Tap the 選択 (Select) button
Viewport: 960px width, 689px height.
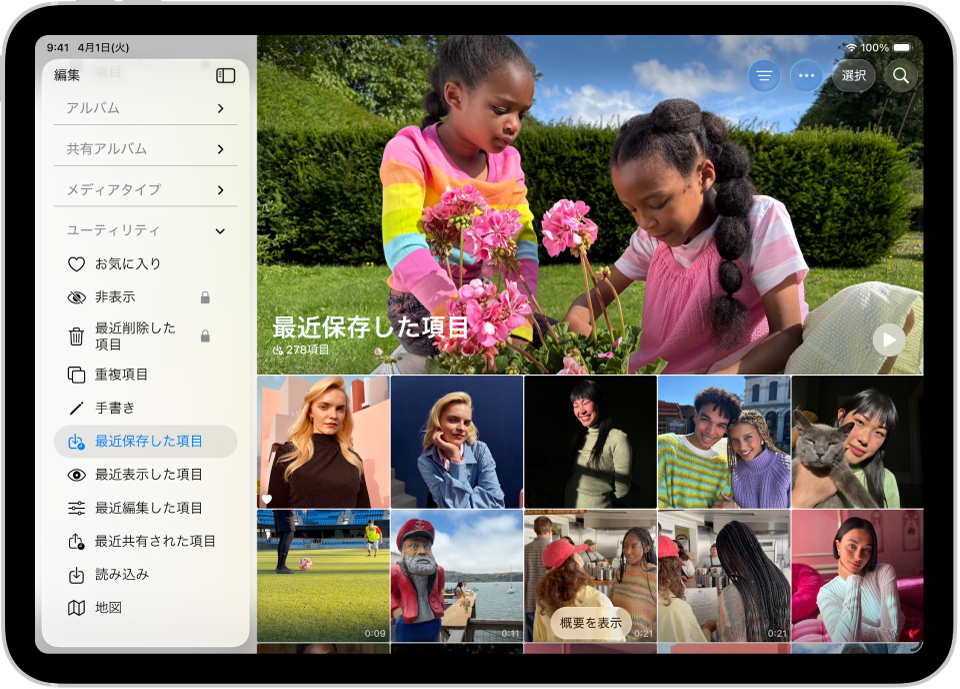tap(853, 75)
